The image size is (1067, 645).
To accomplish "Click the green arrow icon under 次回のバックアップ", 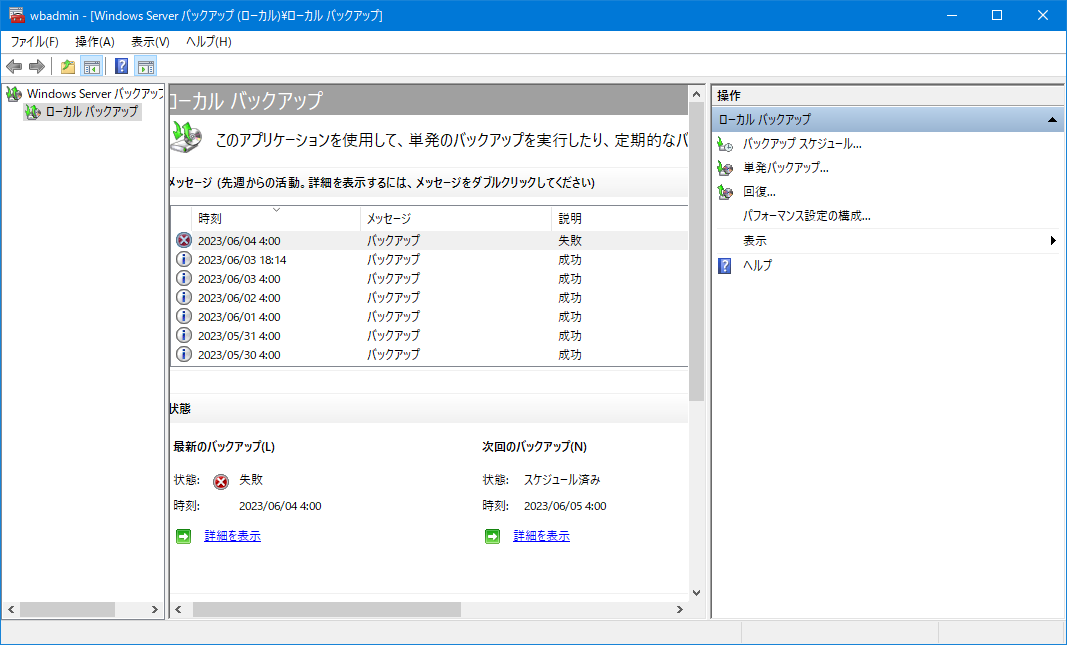I will [x=493, y=537].
